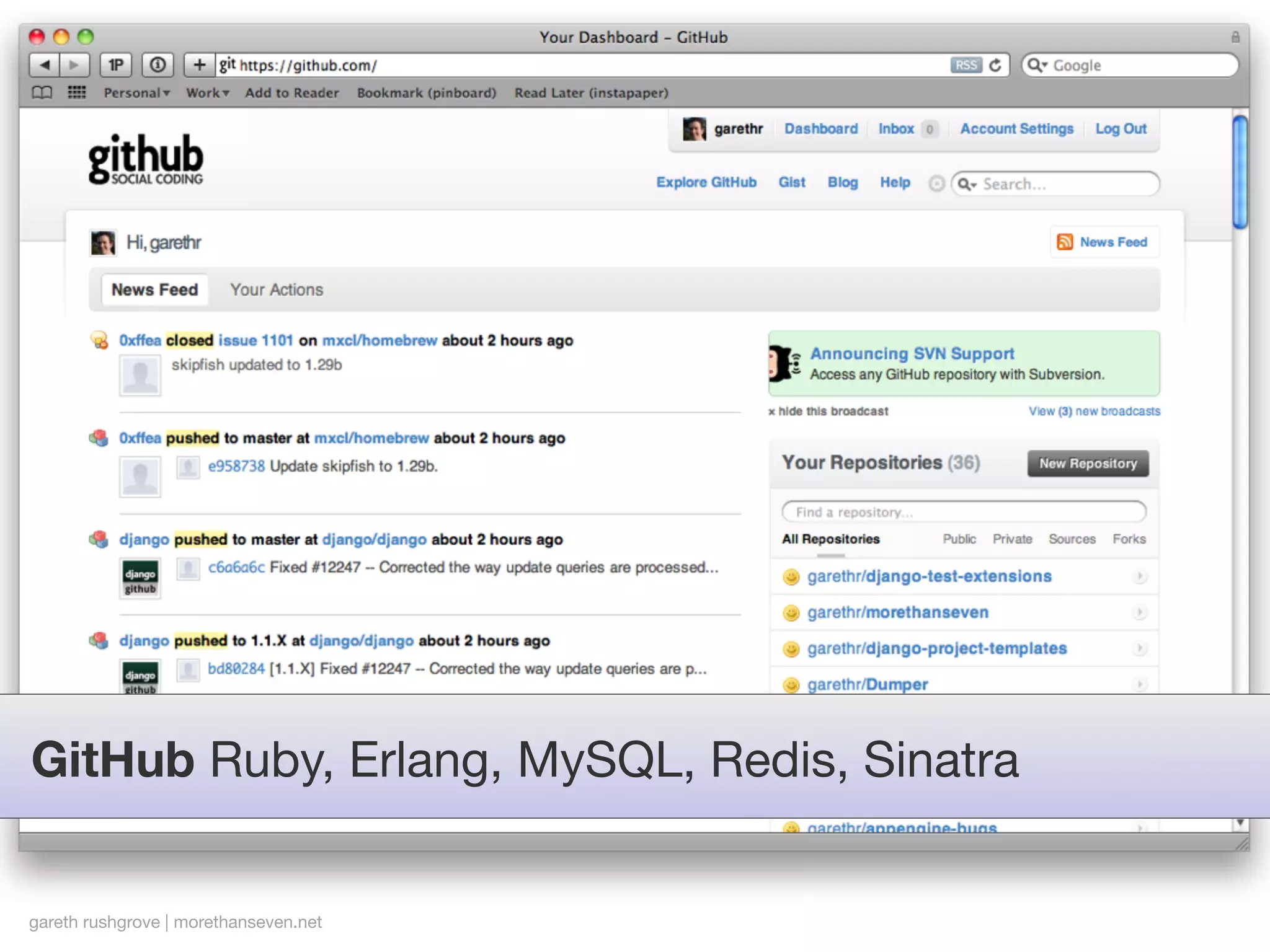Click the vertical scrollbar thumb

point(1240,173)
